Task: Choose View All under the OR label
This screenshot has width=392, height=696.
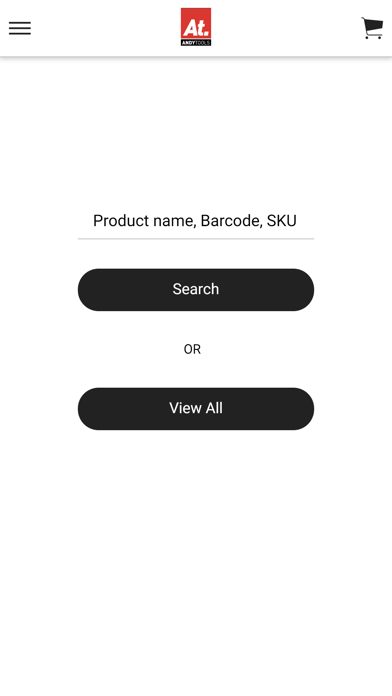Action: coord(196,408)
